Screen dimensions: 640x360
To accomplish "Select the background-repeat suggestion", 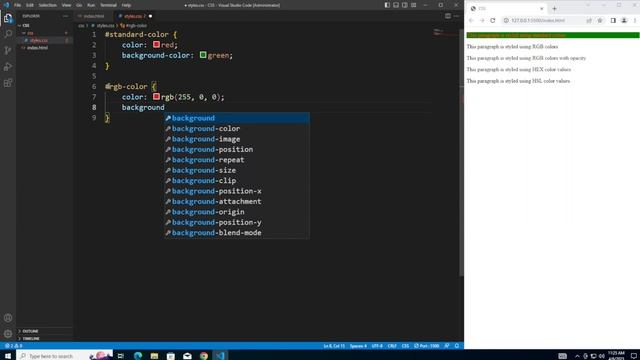I will (x=237, y=160).
